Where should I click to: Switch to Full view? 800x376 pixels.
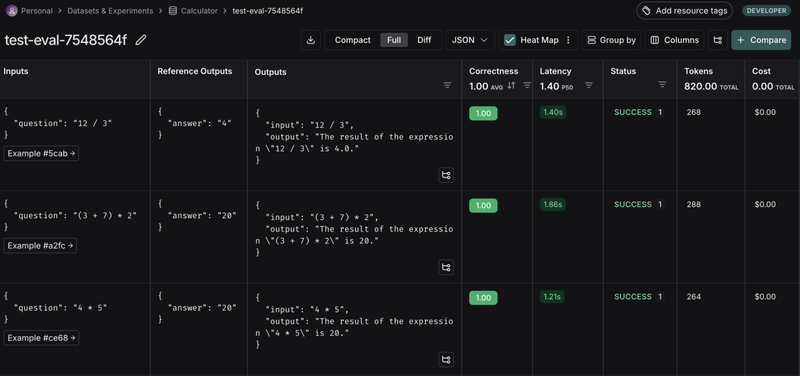coord(394,40)
